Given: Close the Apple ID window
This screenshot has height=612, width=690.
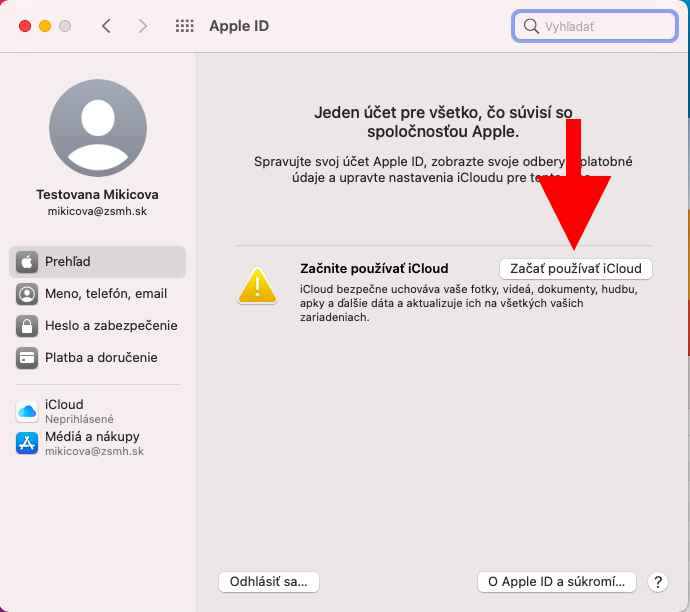Looking at the screenshot, I should (x=25, y=26).
